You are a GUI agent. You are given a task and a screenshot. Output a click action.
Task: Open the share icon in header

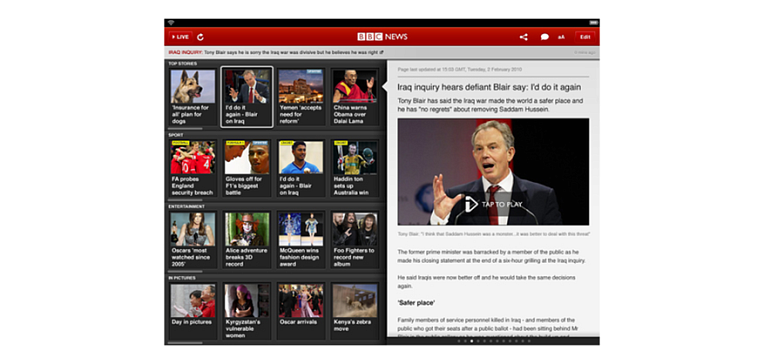(523, 37)
